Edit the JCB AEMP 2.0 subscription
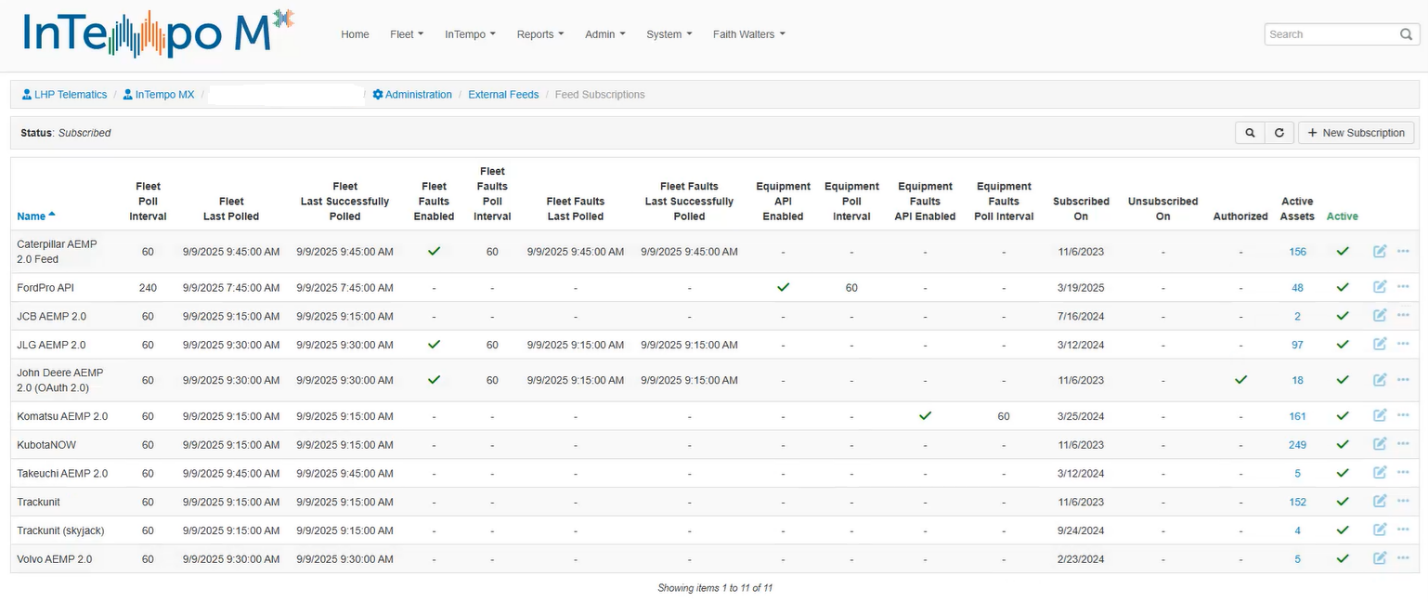 tap(1380, 315)
